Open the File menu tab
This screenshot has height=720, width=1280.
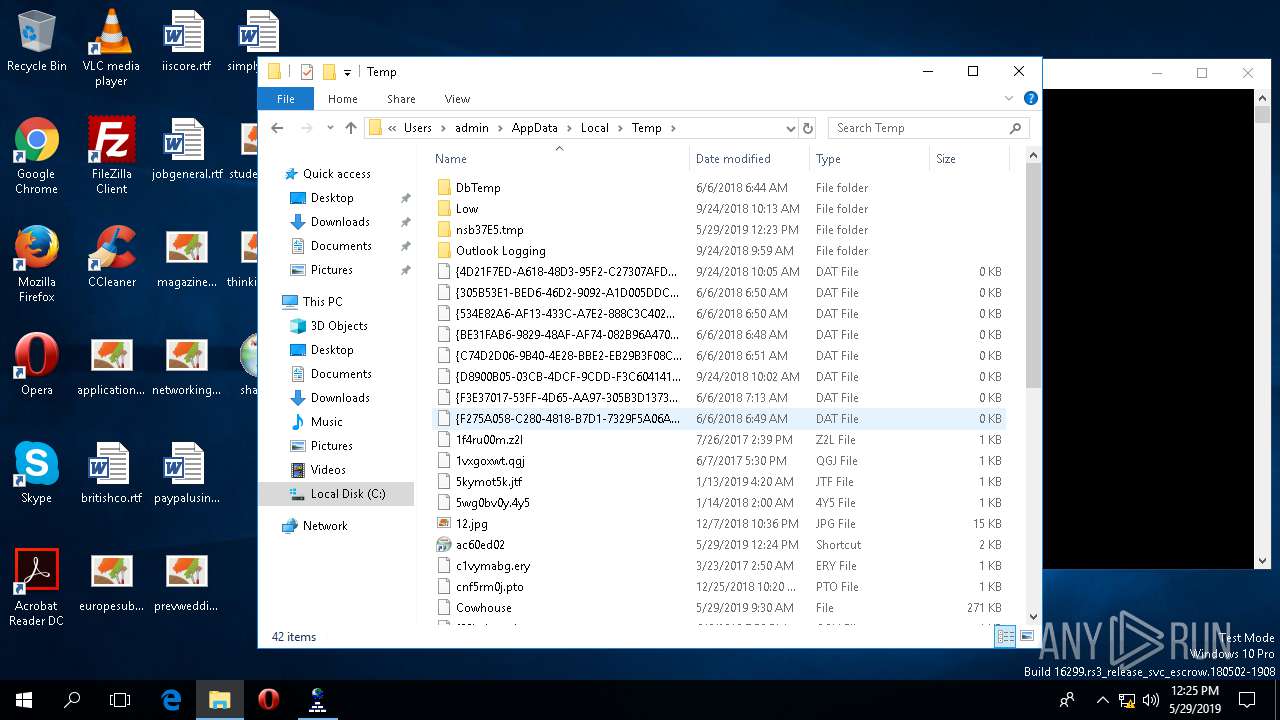coord(286,99)
